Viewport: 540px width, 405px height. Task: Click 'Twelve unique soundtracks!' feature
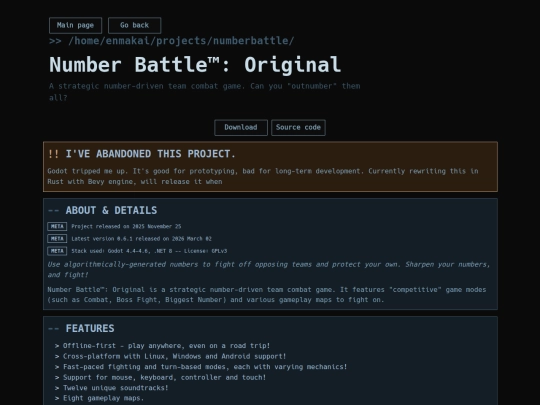[115, 388]
